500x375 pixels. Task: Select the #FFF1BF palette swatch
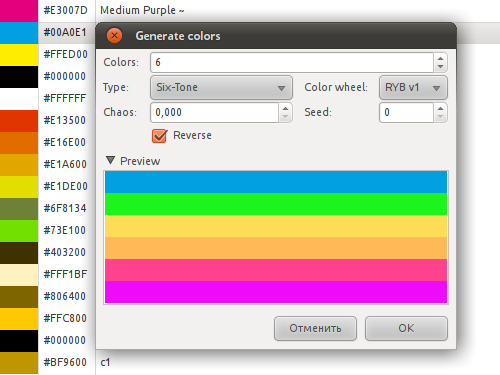[19, 275]
